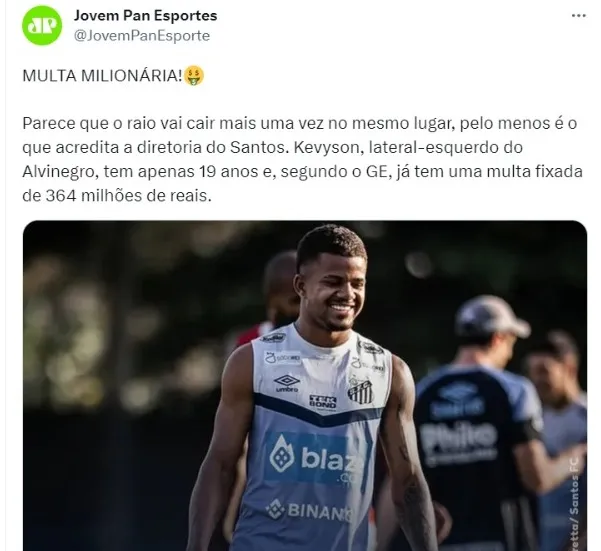Click the MULTA MILIONÁRIA headline text

(102, 76)
